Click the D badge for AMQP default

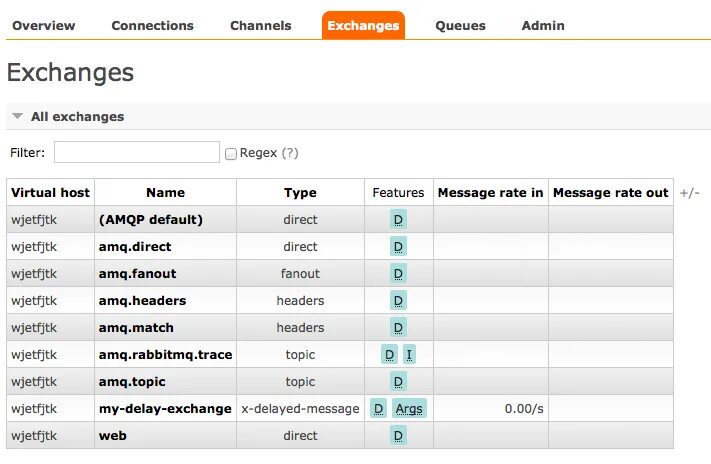click(398, 220)
